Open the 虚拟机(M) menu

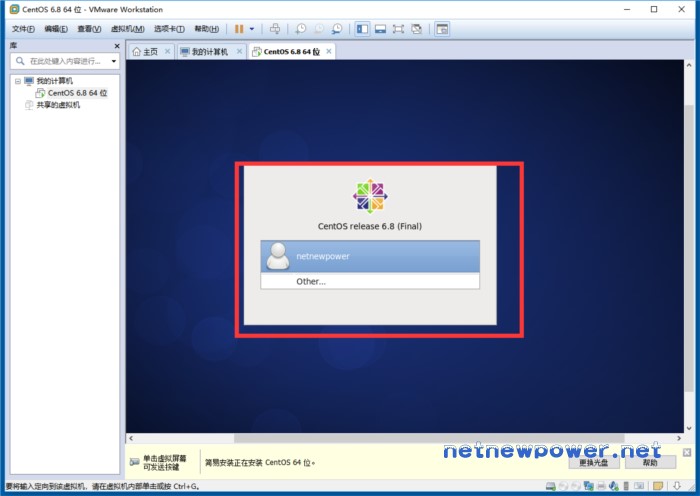(x=127, y=29)
